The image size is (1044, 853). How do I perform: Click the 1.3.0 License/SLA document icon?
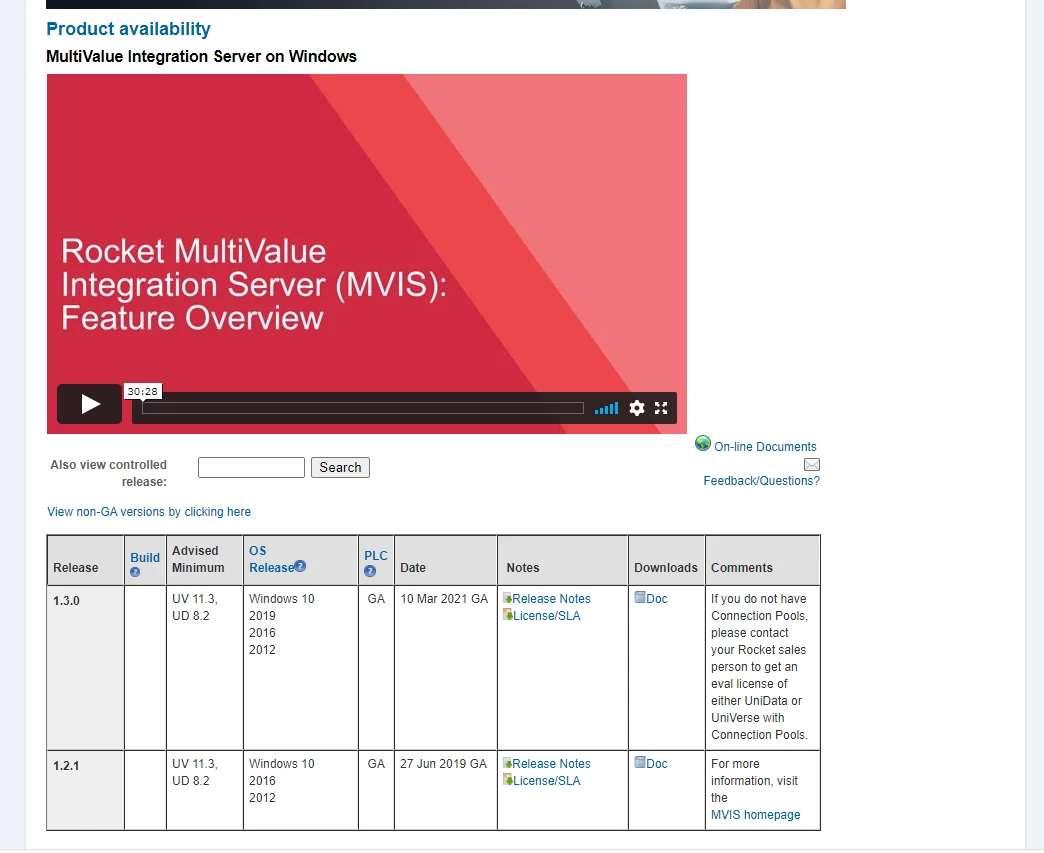(x=507, y=615)
